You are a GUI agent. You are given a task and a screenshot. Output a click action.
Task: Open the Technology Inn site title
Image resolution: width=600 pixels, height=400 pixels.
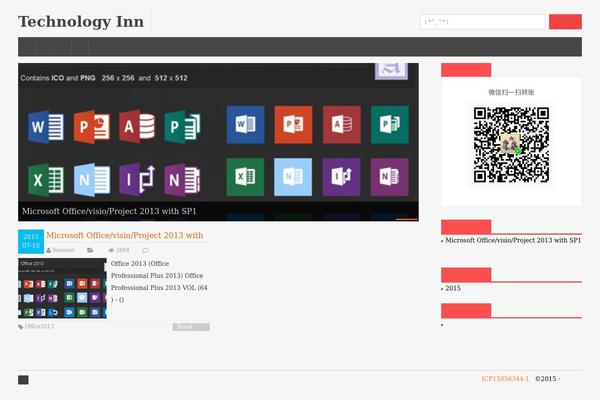click(x=81, y=22)
